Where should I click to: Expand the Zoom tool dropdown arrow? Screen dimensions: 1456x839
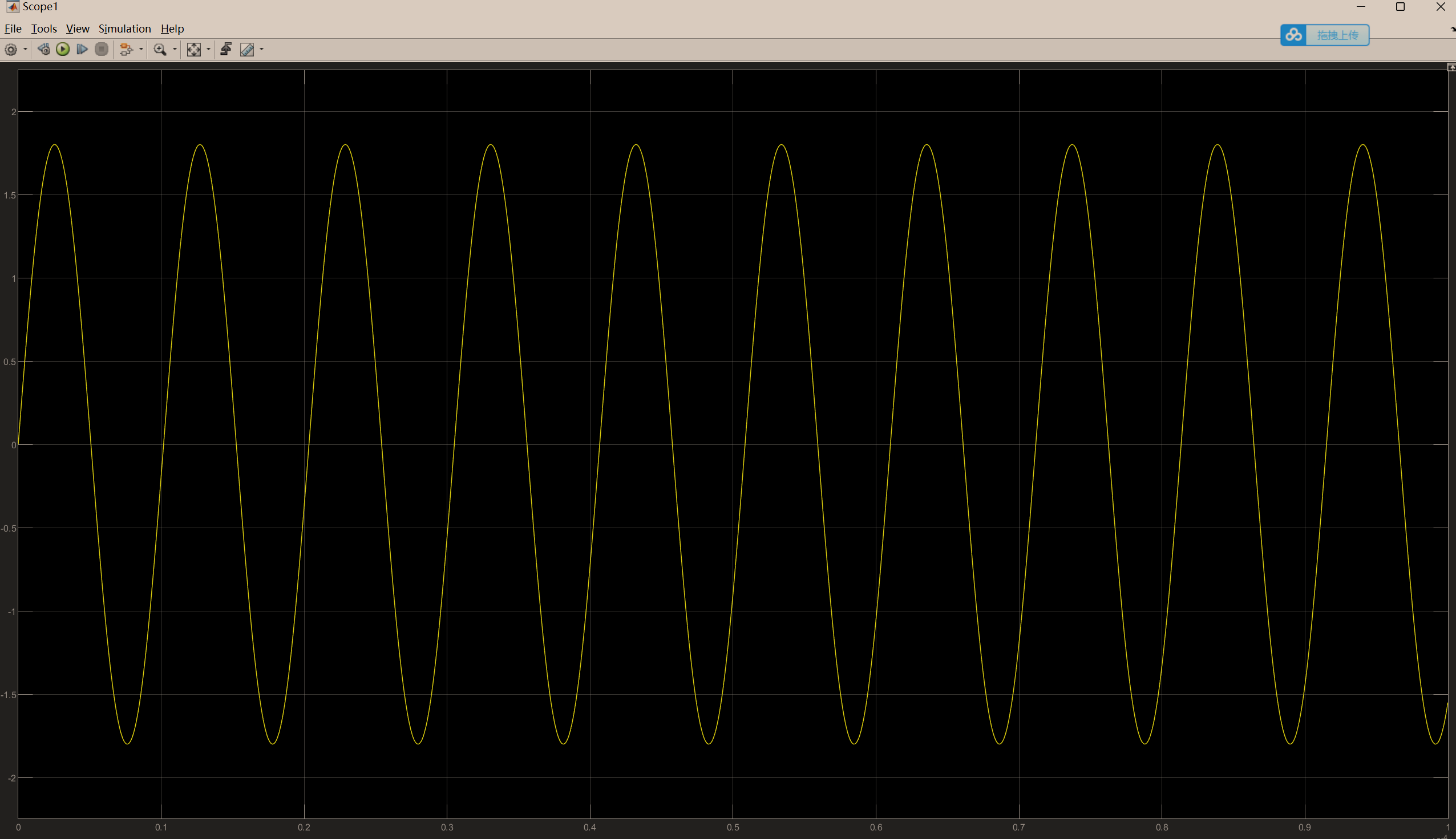[x=175, y=50]
